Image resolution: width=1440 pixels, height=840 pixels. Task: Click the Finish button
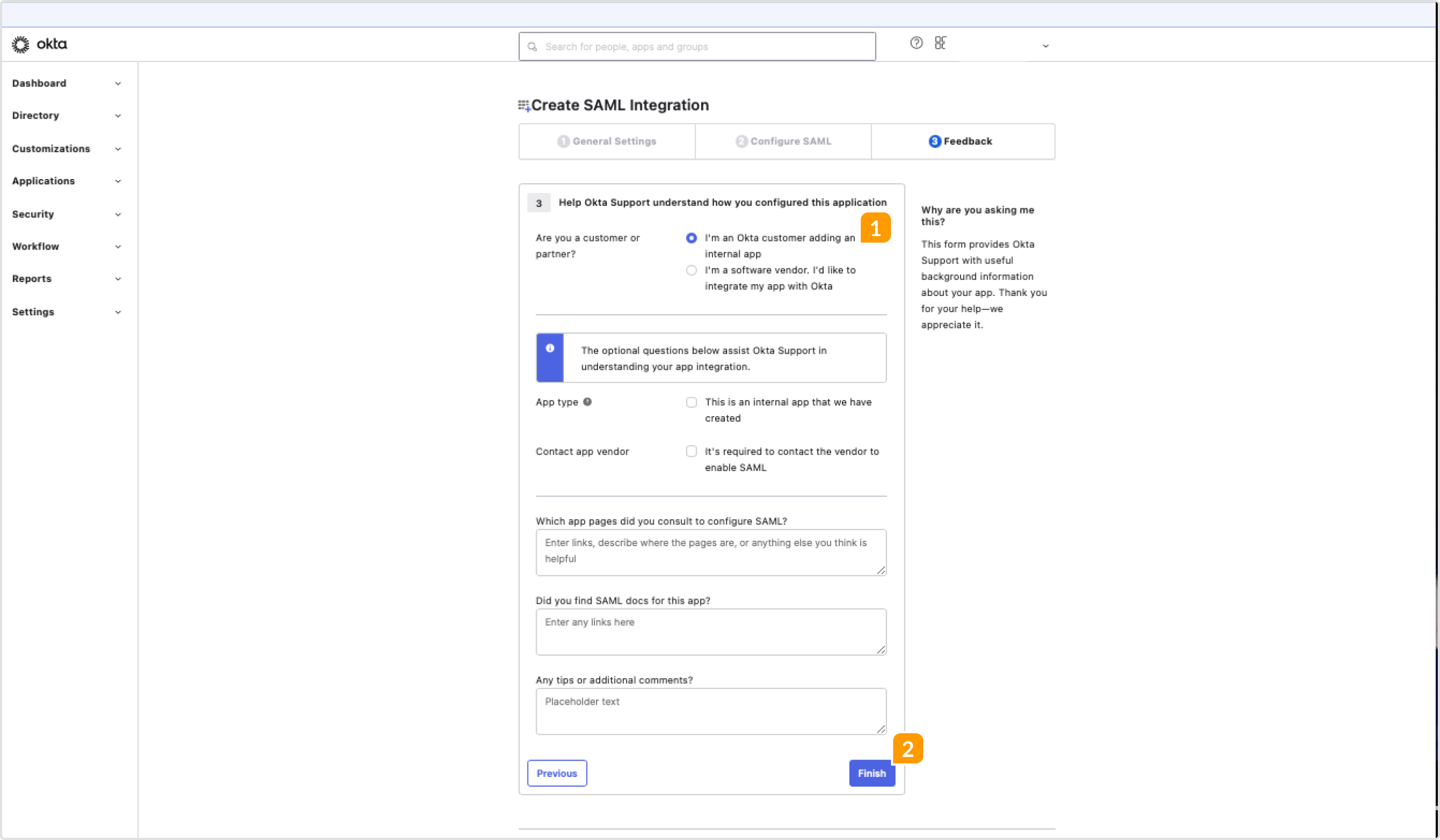(x=872, y=773)
